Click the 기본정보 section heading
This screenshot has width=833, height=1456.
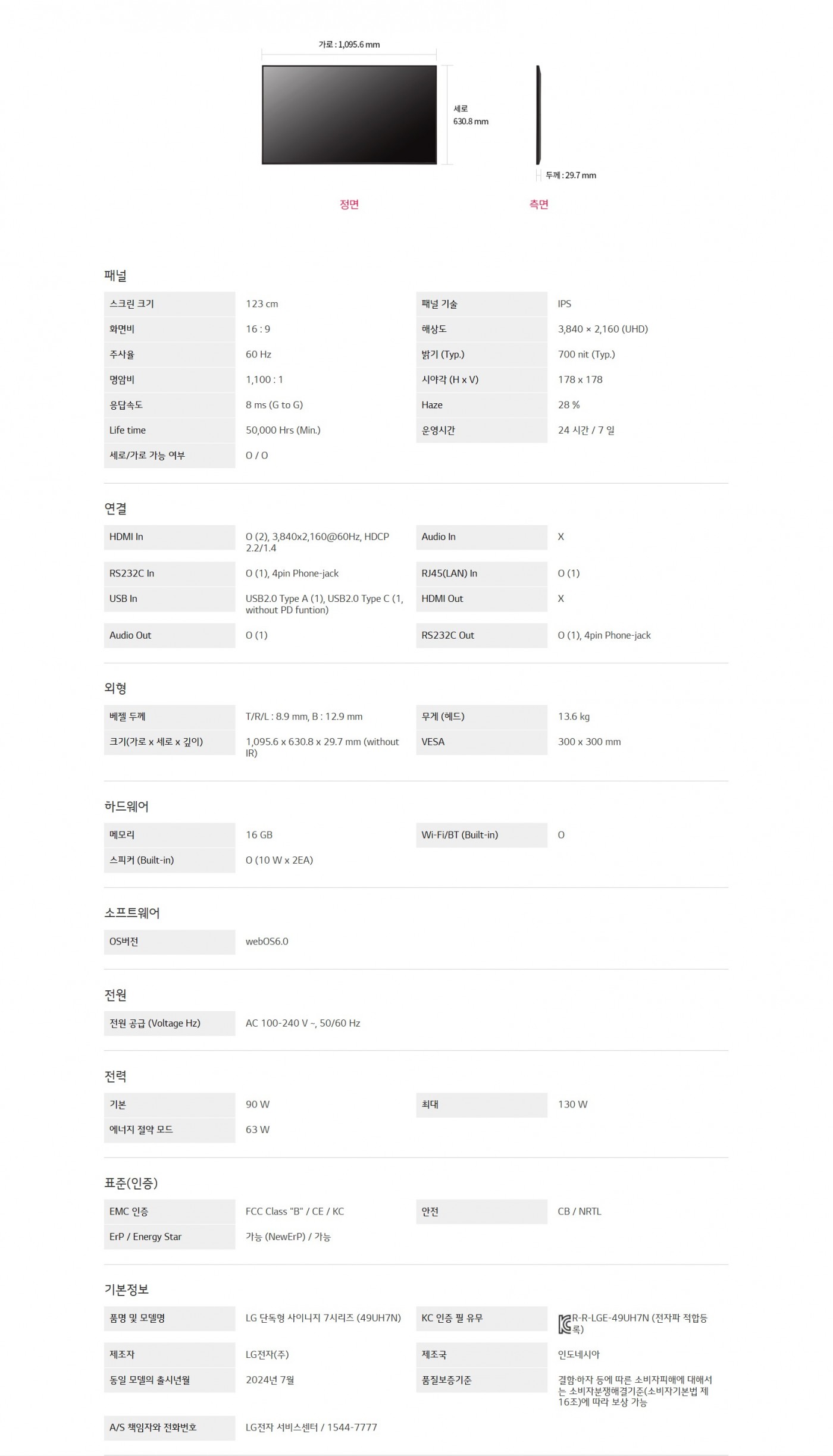(x=127, y=1290)
